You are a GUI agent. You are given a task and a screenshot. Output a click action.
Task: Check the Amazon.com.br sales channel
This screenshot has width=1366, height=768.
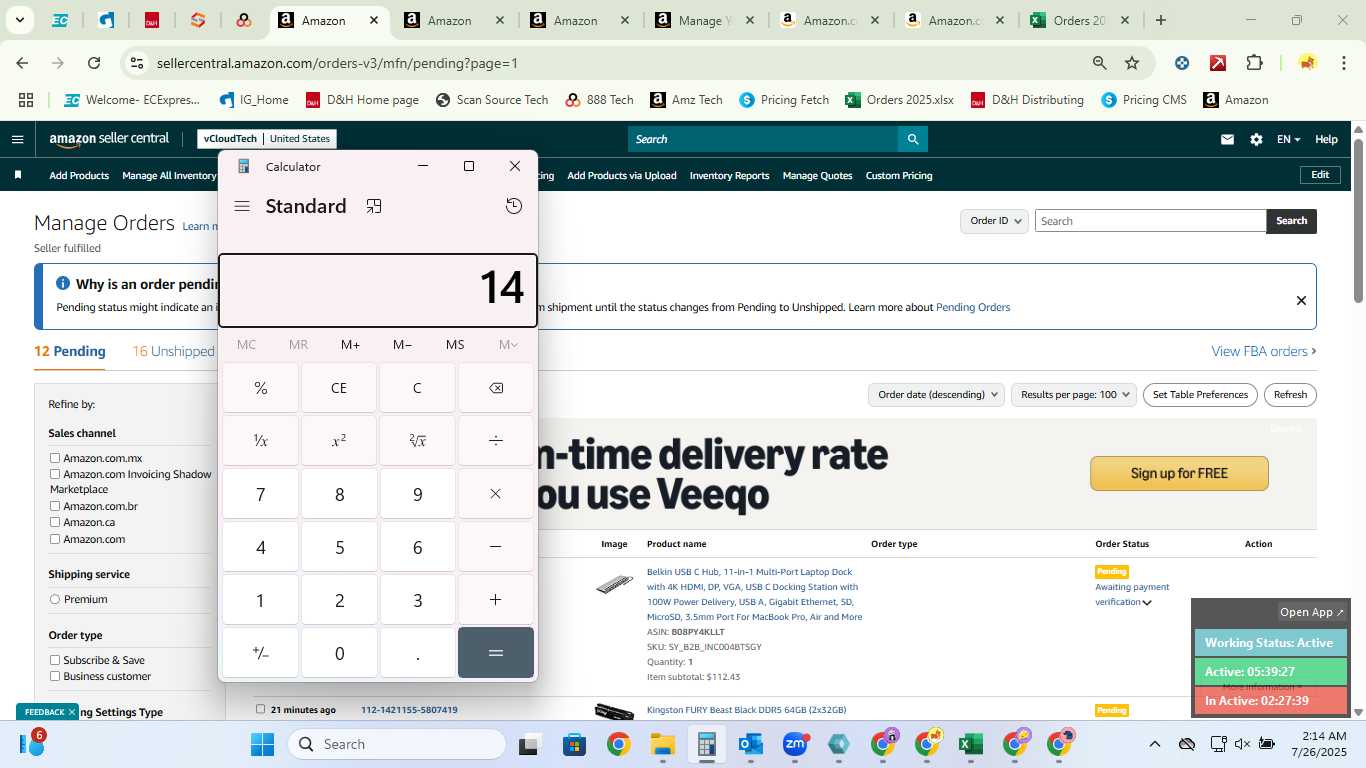[x=55, y=506]
